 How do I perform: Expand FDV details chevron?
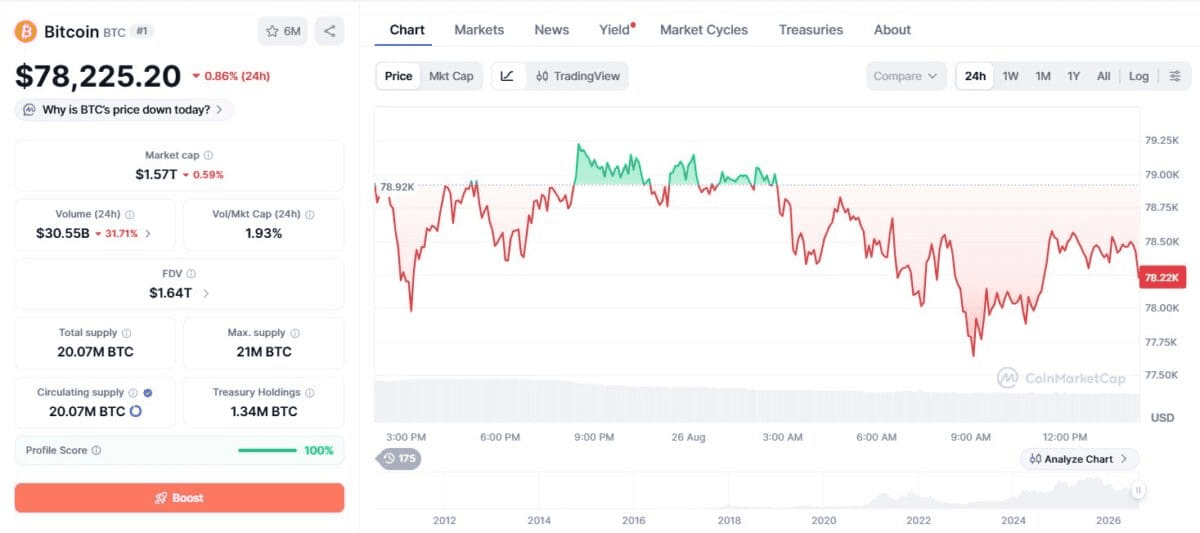pyautogui.click(x=206, y=293)
